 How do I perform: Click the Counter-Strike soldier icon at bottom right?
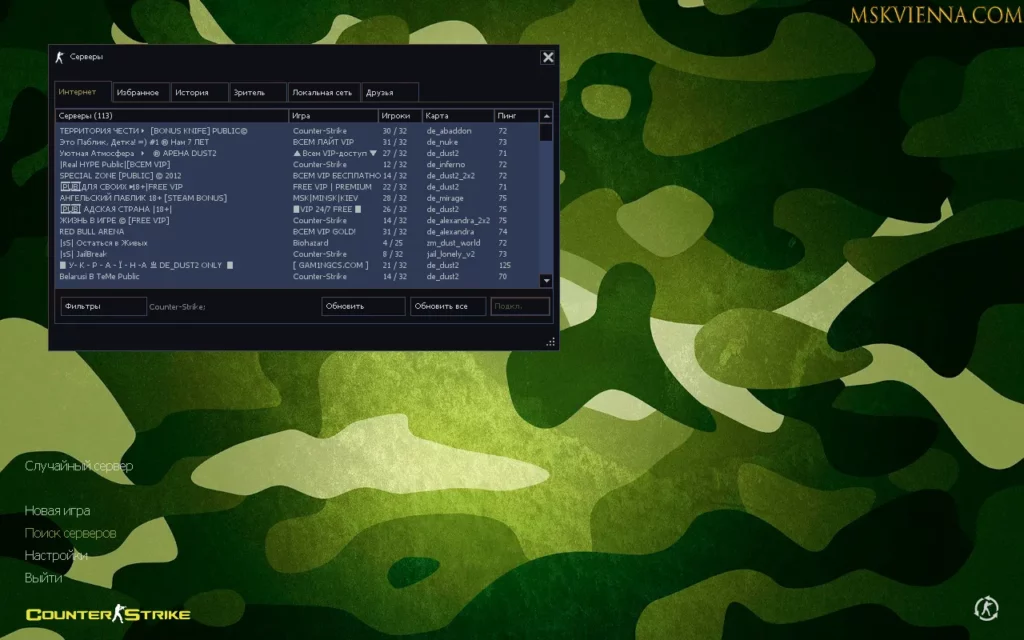(985, 608)
